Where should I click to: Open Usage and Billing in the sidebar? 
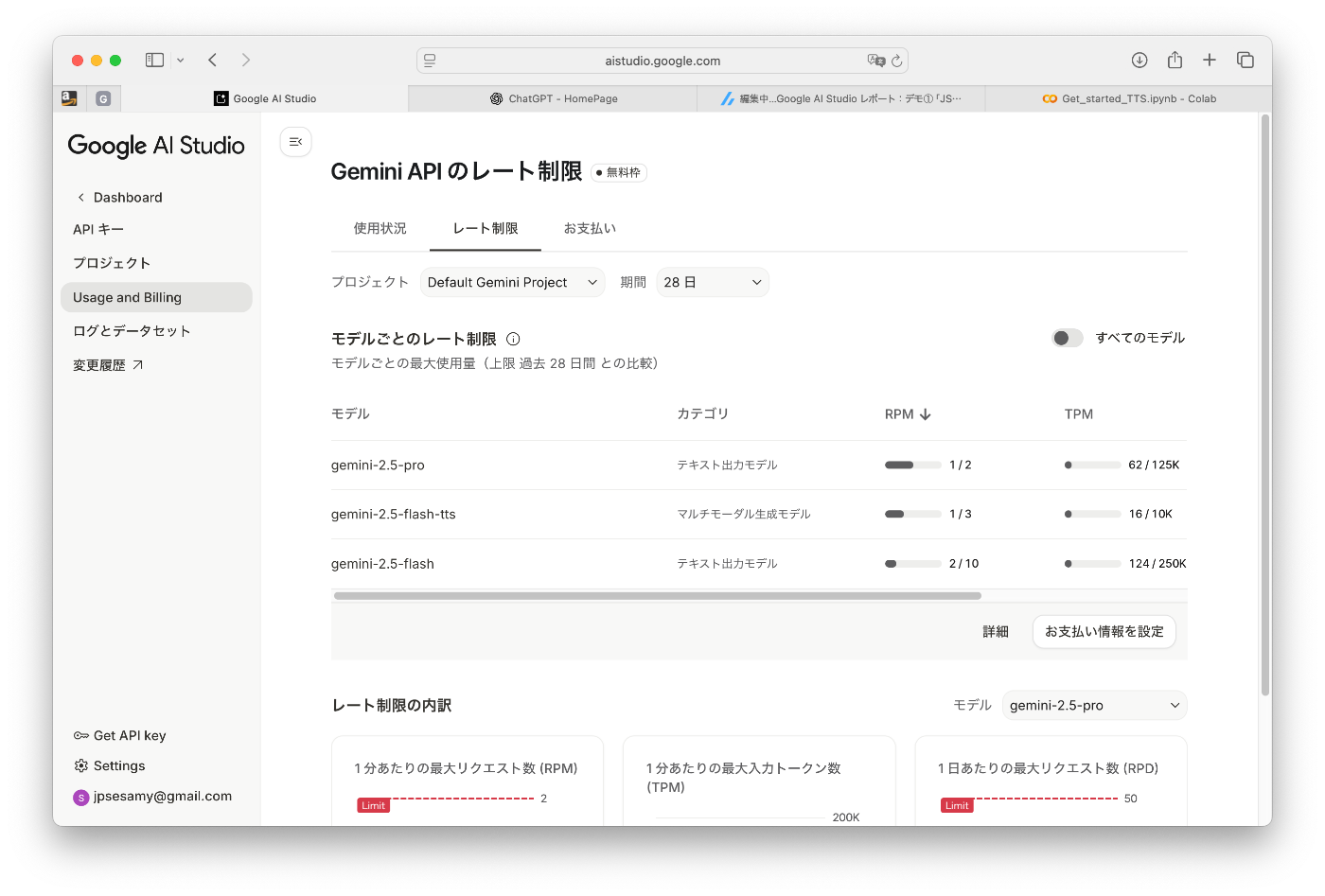pyautogui.click(x=156, y=297)
